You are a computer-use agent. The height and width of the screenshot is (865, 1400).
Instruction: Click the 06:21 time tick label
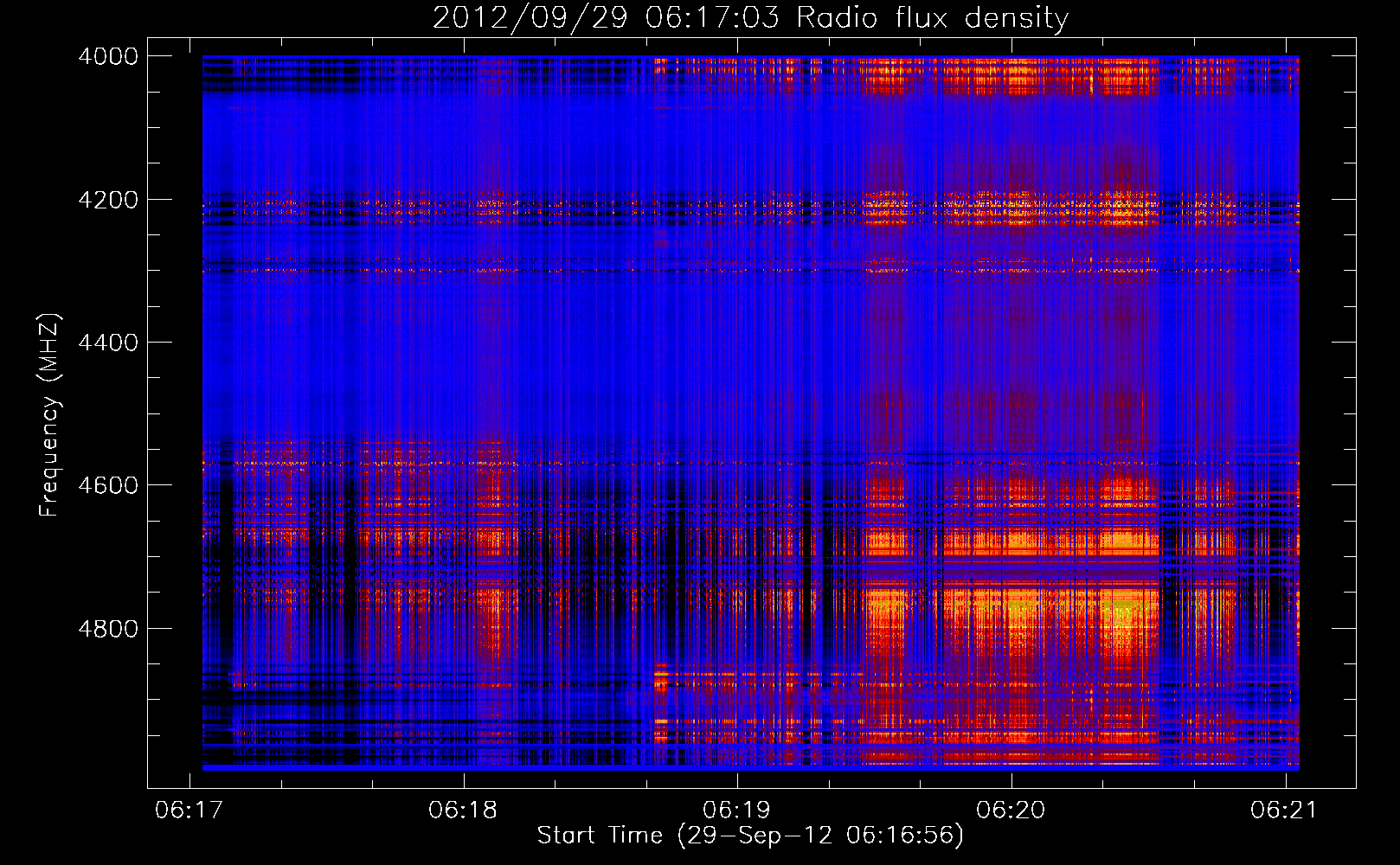click(1284, 811)
